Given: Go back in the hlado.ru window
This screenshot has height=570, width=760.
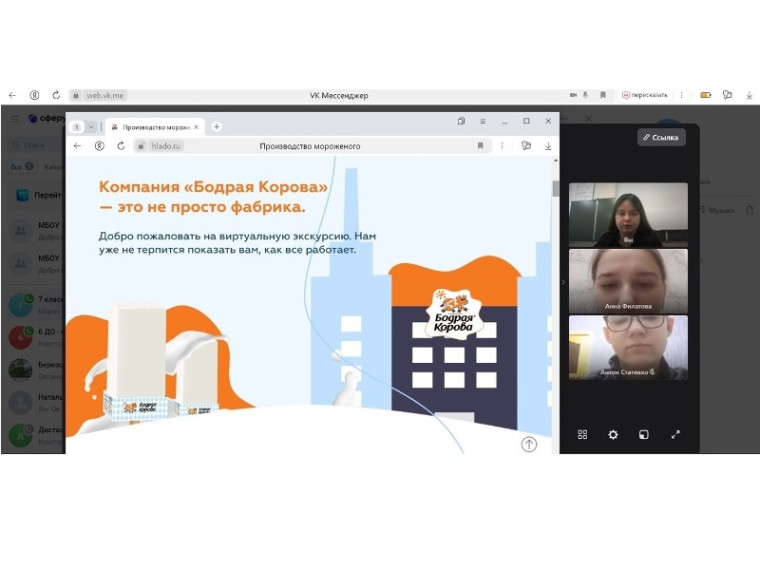Looking at the screenshot, I should [x=78, y=146].
